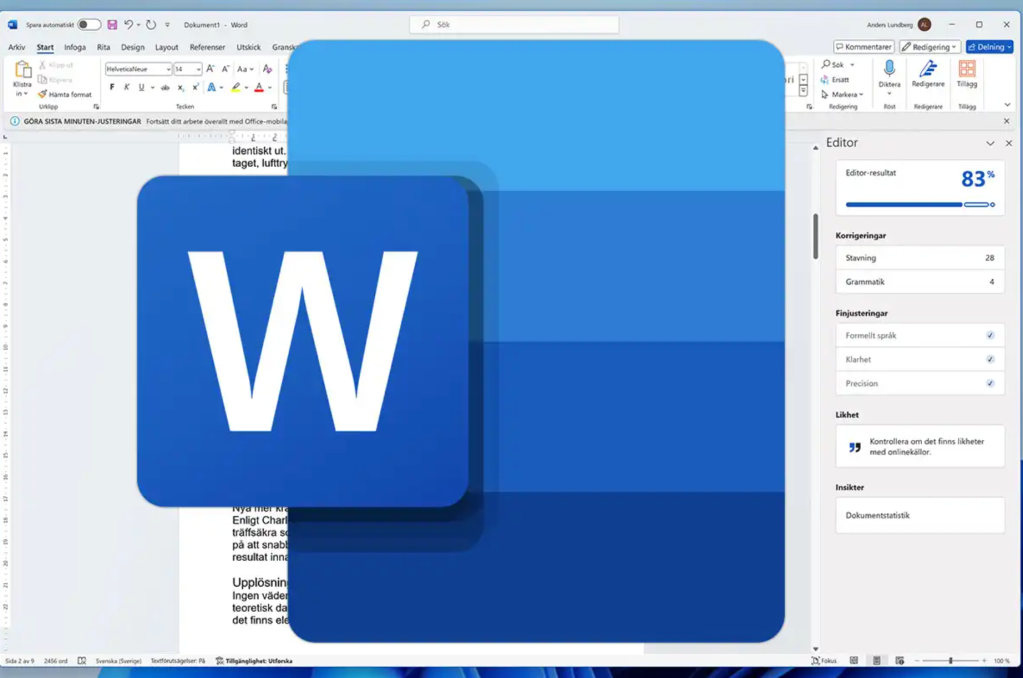Open the Arkiv menu tab

pyautogui.click(x=16, y=47)
